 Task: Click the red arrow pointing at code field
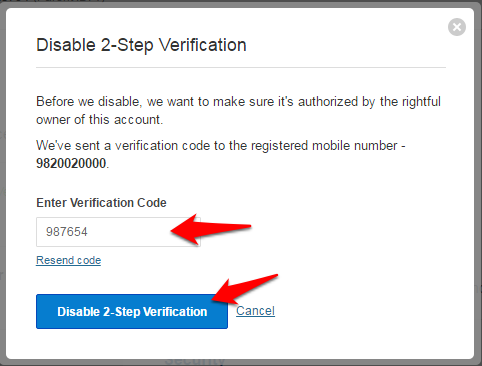pyautogui.click(x=211, y=229)
